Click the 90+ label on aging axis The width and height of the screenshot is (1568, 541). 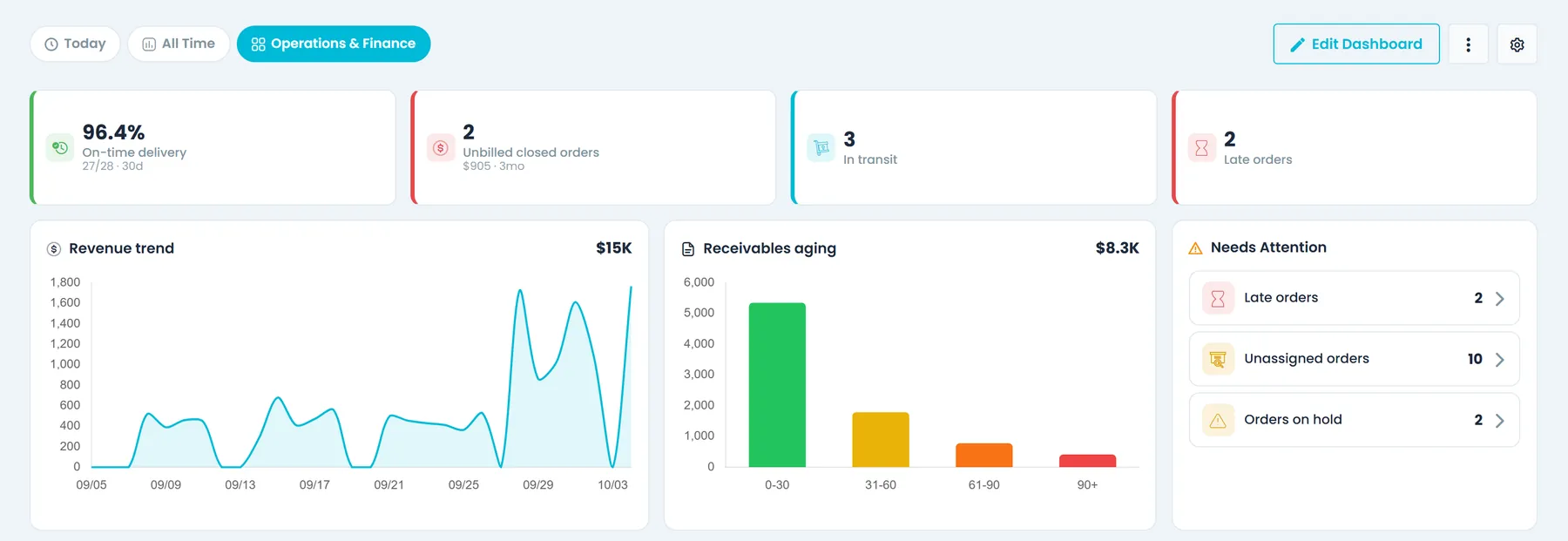(1087, 485)
